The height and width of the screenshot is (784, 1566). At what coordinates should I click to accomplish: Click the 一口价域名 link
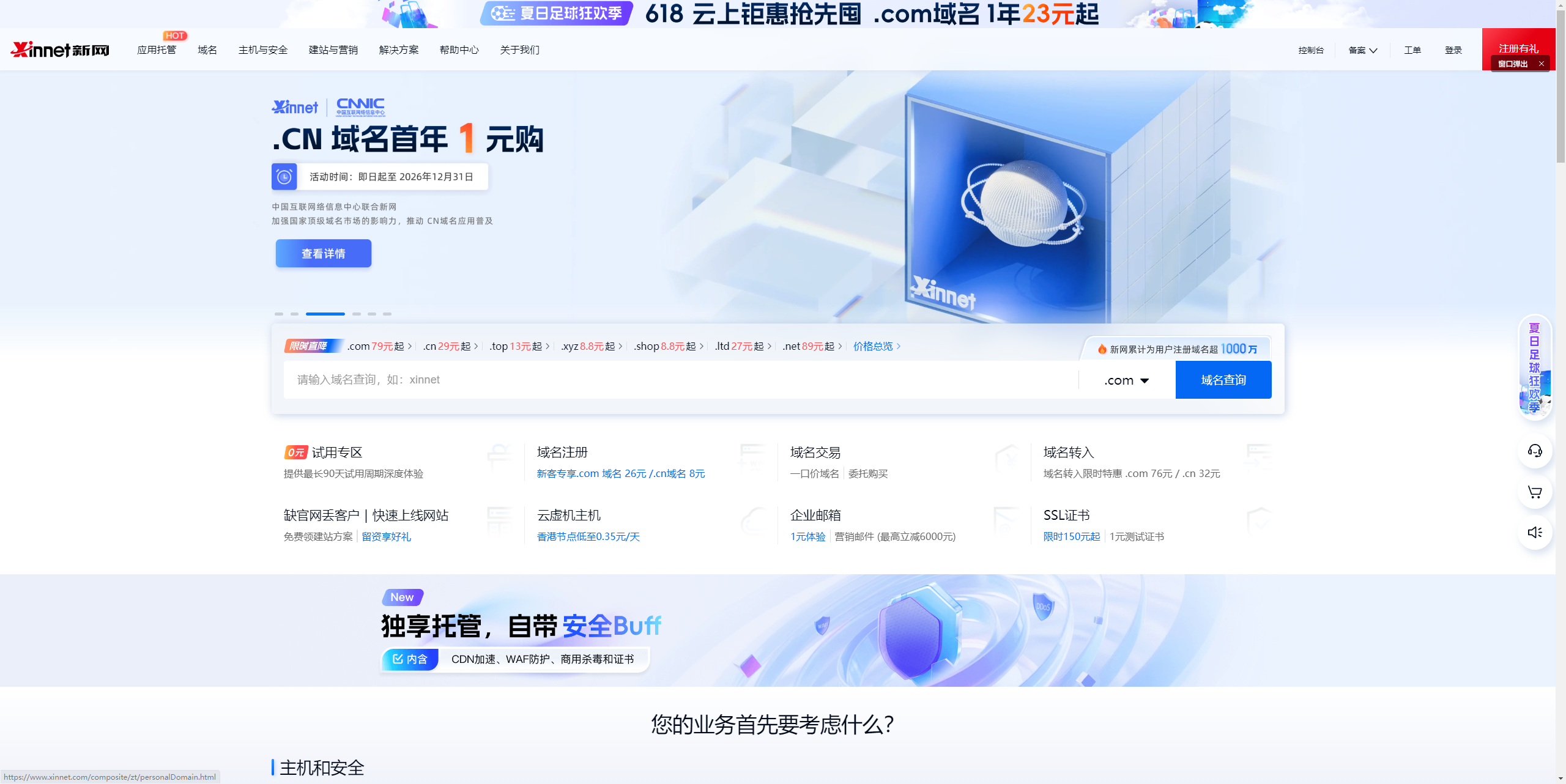pos(815,474)
